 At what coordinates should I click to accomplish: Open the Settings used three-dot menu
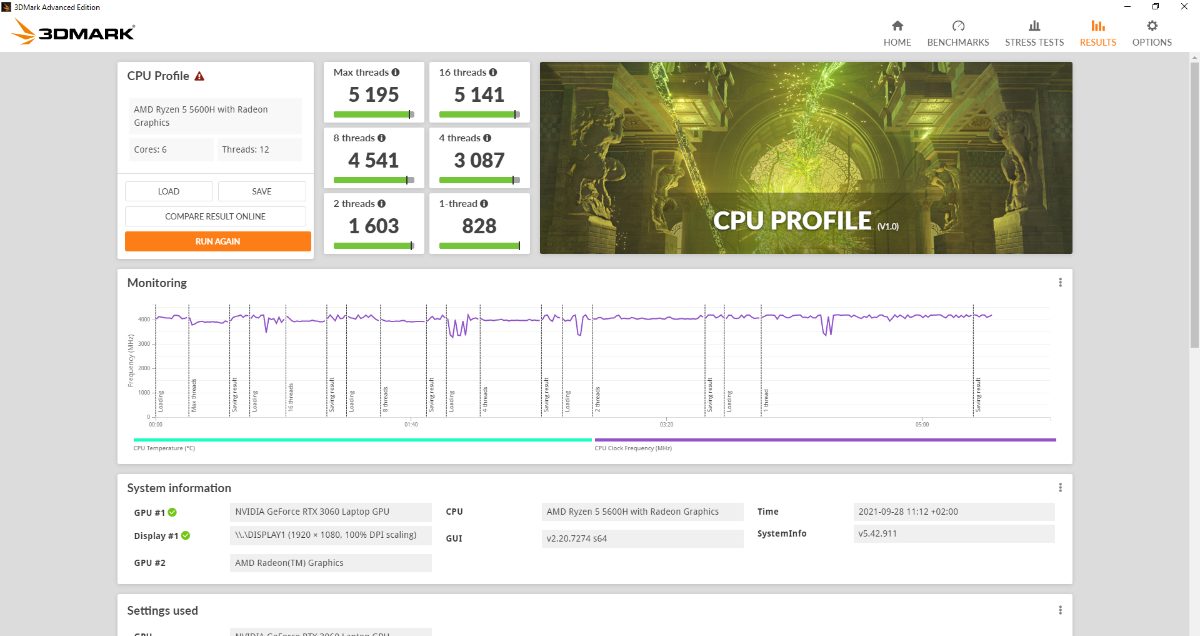[1060, 610]
